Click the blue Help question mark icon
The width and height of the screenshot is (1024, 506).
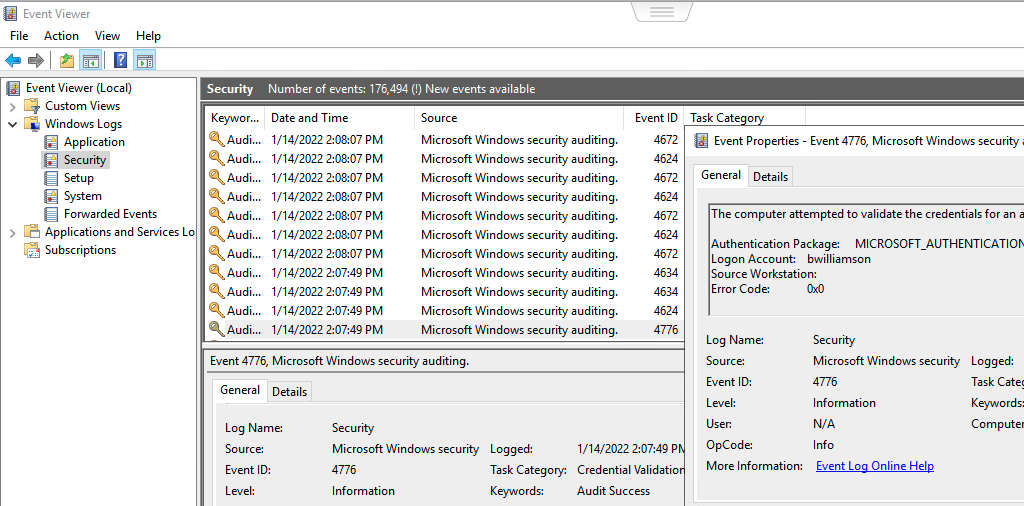[120, 61]
